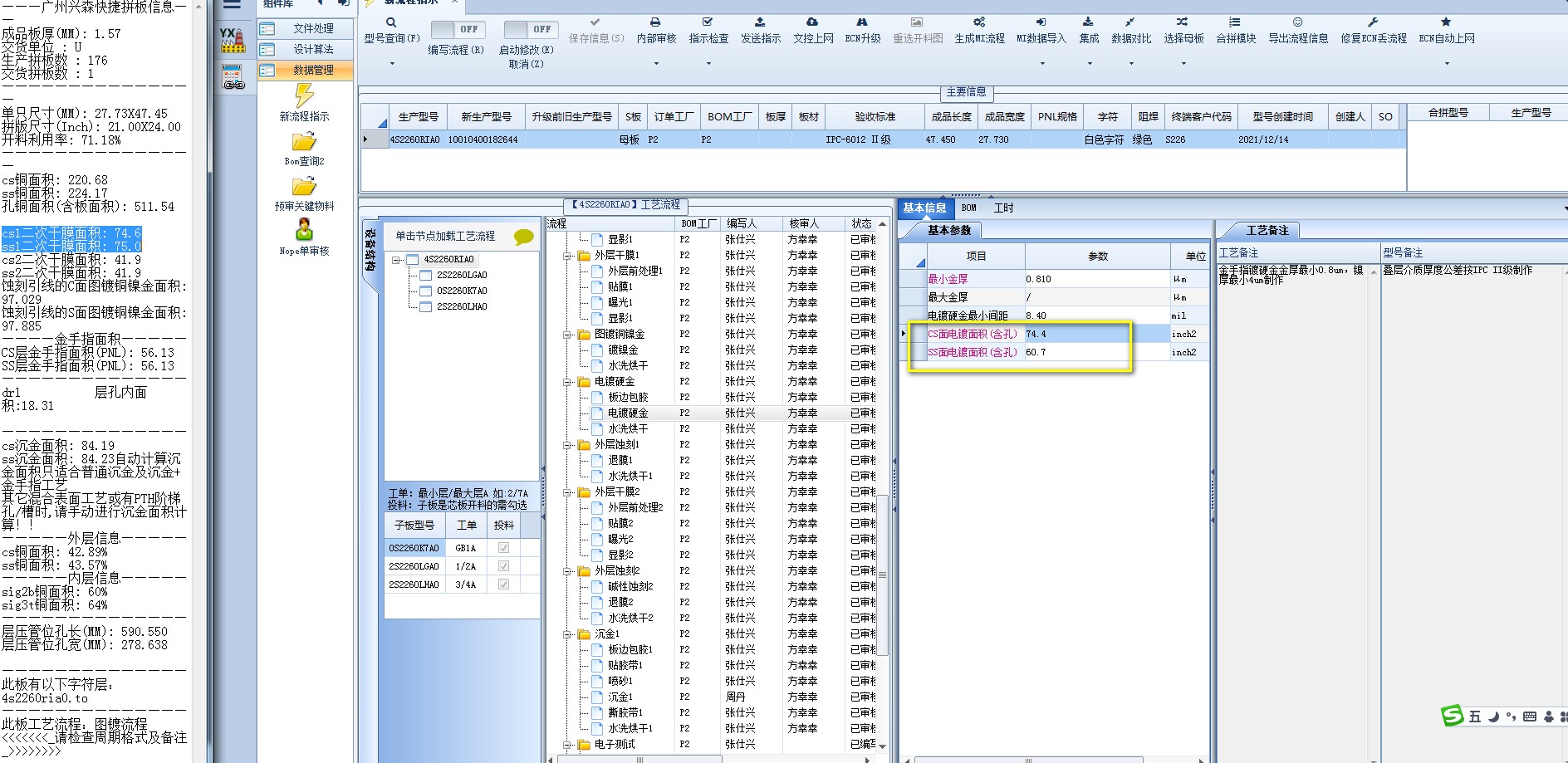This screenshot has width=1568, height=763.
Task: Click SS面电镀面积 value field 60.7
Action: (1096, 352)
